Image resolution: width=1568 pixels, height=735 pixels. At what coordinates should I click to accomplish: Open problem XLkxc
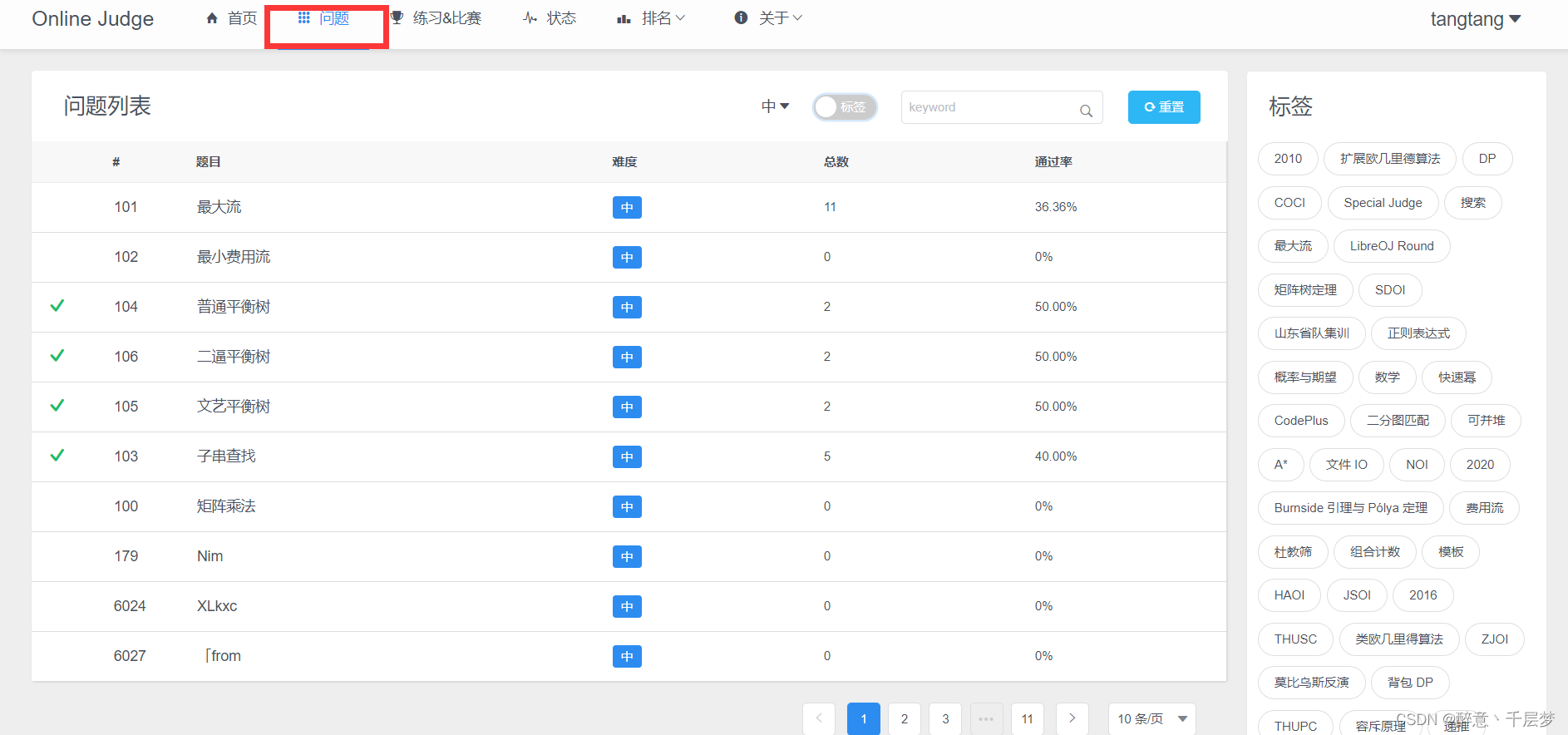point(217,606)
